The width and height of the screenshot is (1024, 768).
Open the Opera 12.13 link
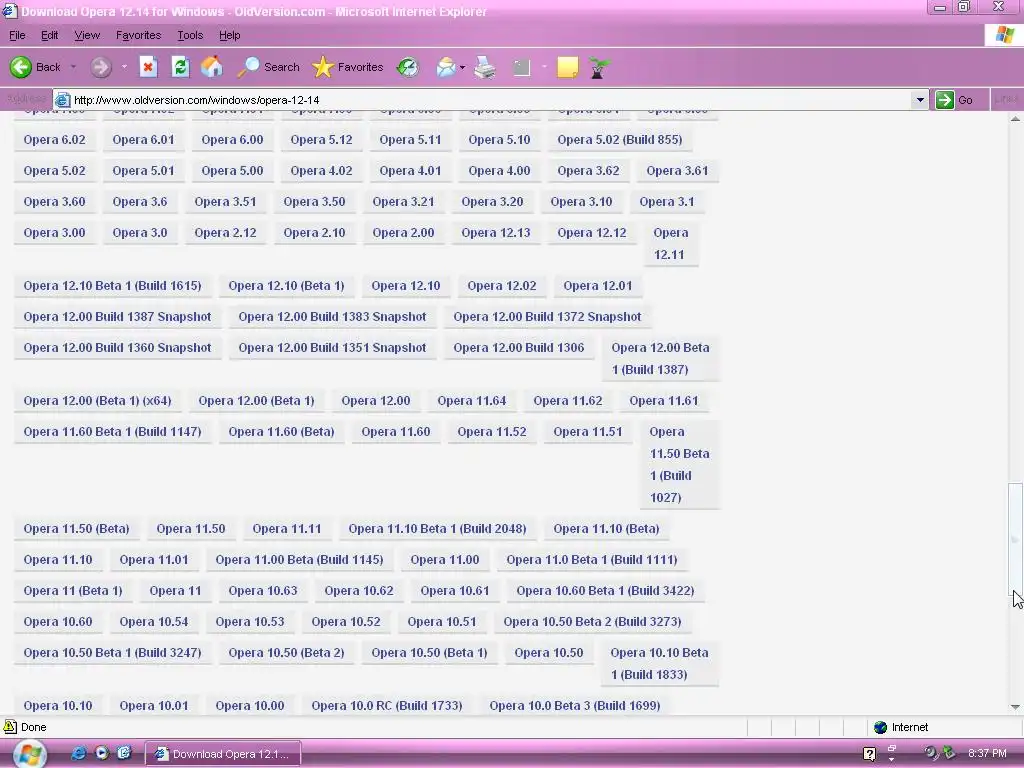point(496,232)
